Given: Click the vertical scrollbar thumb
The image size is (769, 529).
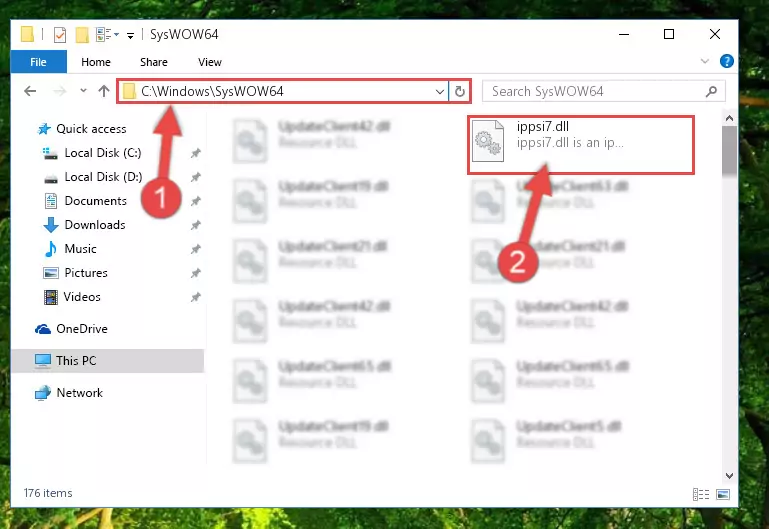Looking at the screenshot, I should click(729, 150).
